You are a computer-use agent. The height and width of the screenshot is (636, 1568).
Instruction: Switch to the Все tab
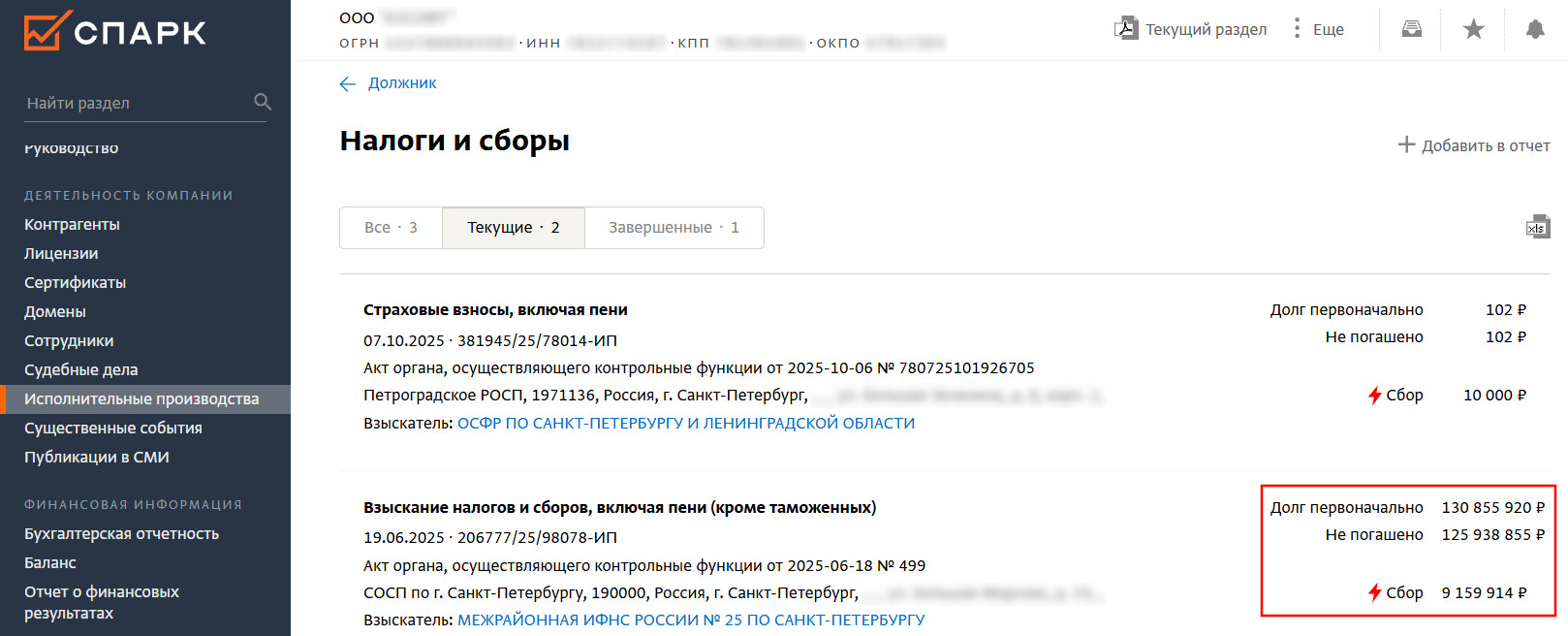click(391, 228)
